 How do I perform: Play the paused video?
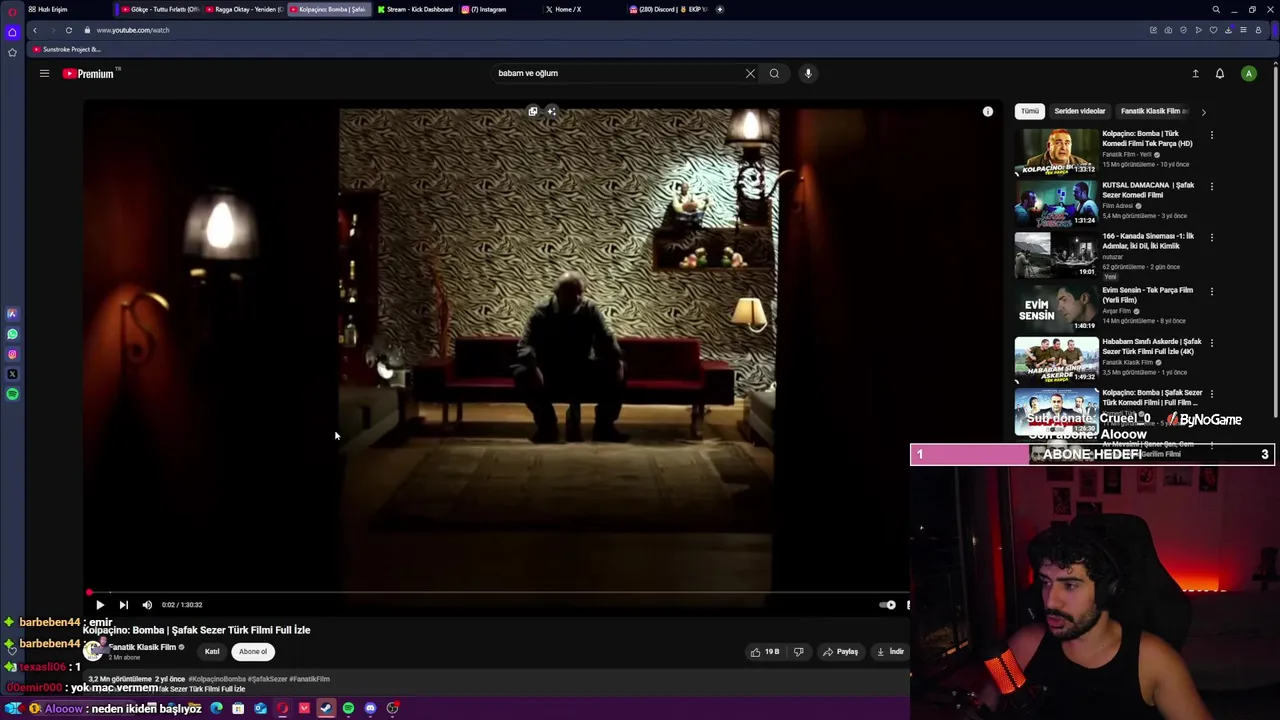[x=100, y=604]
